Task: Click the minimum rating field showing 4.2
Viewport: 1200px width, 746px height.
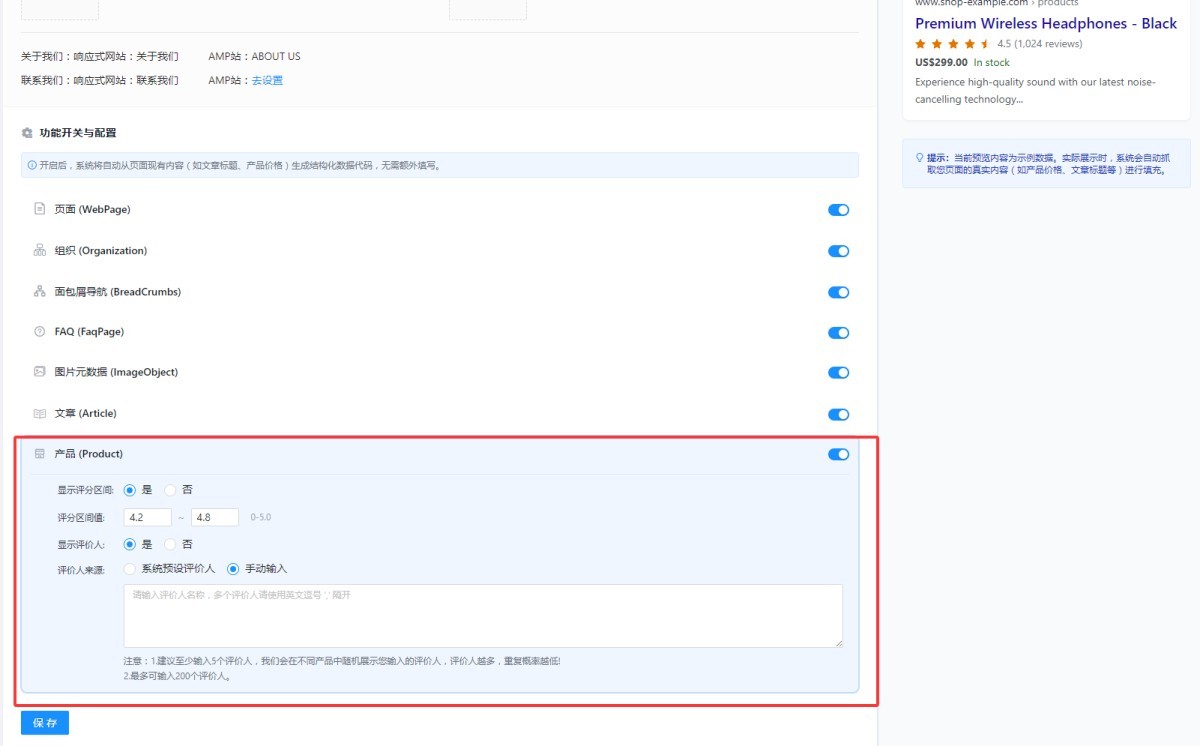Action: coord(148,517)
